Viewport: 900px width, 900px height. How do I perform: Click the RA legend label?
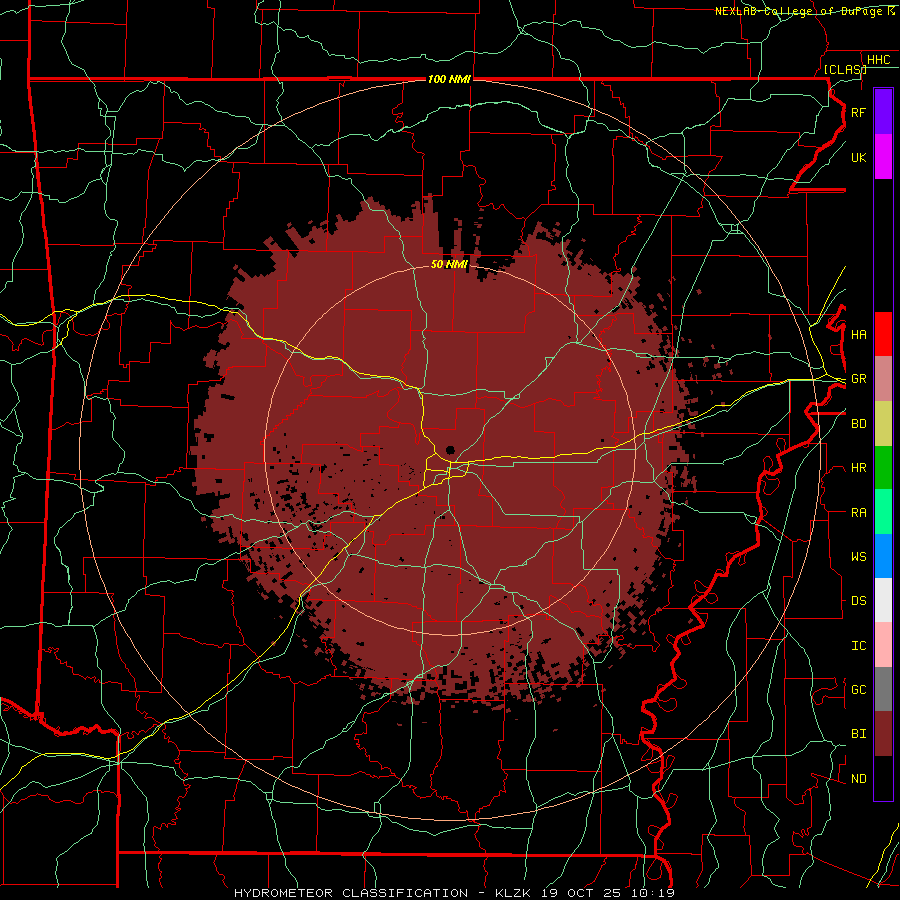pyautogui.click(x=858, y=513)
